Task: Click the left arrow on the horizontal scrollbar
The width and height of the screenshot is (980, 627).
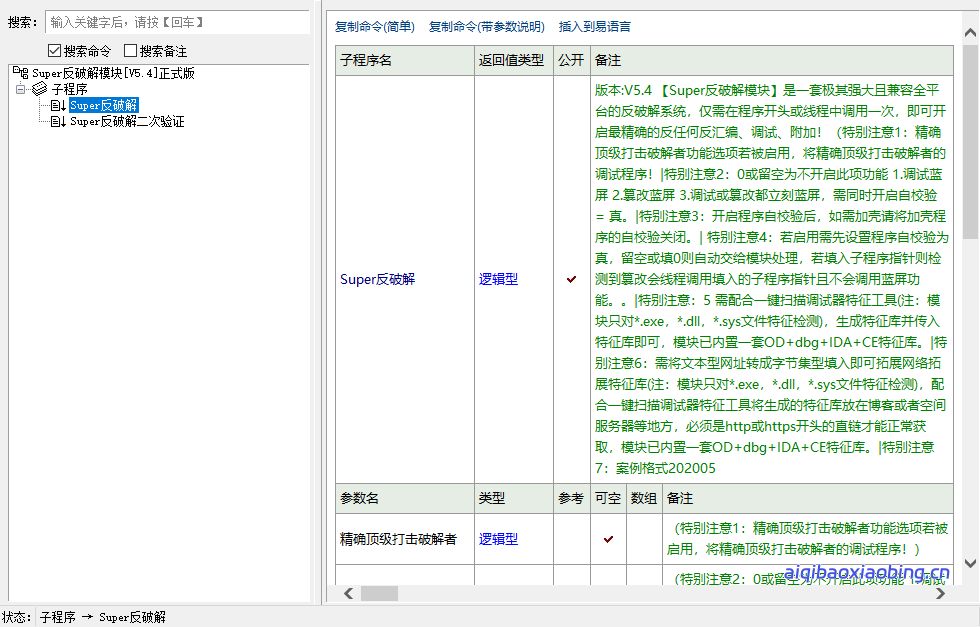Action: (347, 593)
